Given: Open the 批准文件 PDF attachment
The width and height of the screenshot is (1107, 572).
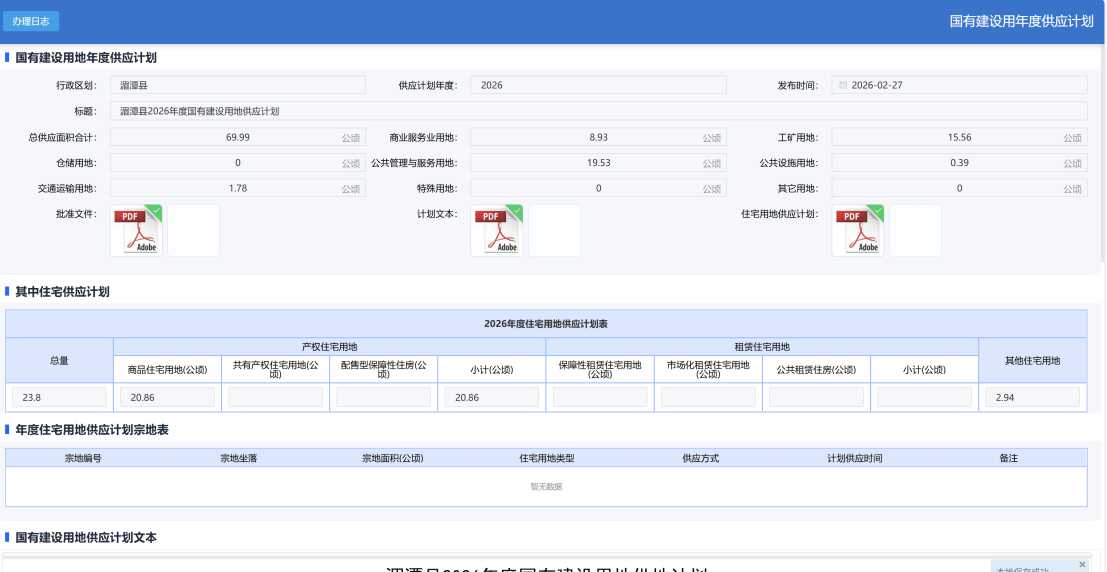Looking at the screenshot, I should click(x=136, y=230).
